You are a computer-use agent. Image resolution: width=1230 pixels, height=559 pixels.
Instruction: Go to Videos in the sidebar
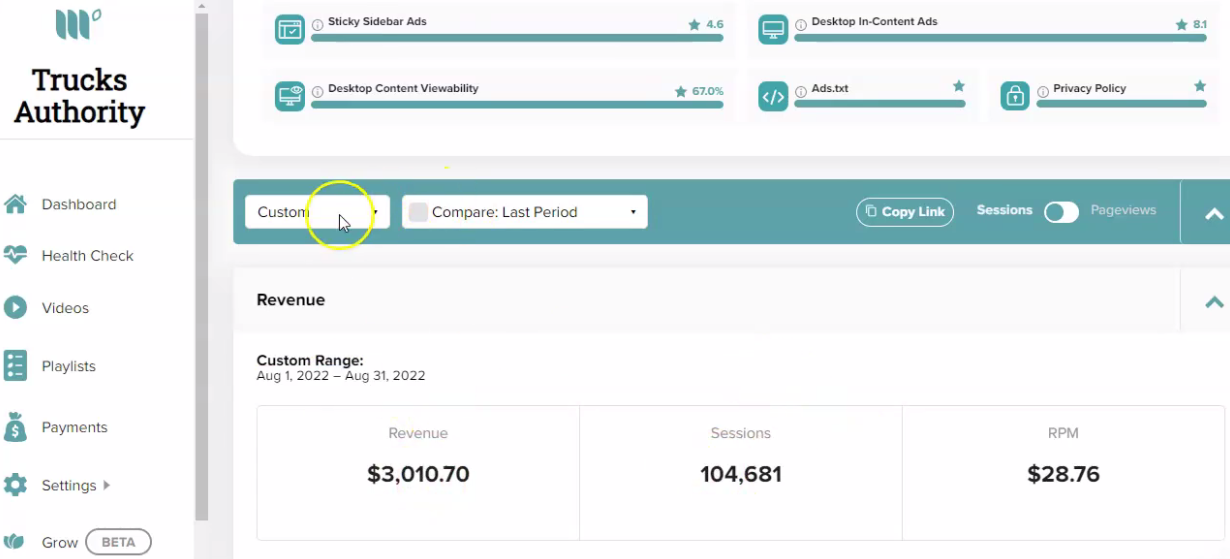(x=65, y=308)
